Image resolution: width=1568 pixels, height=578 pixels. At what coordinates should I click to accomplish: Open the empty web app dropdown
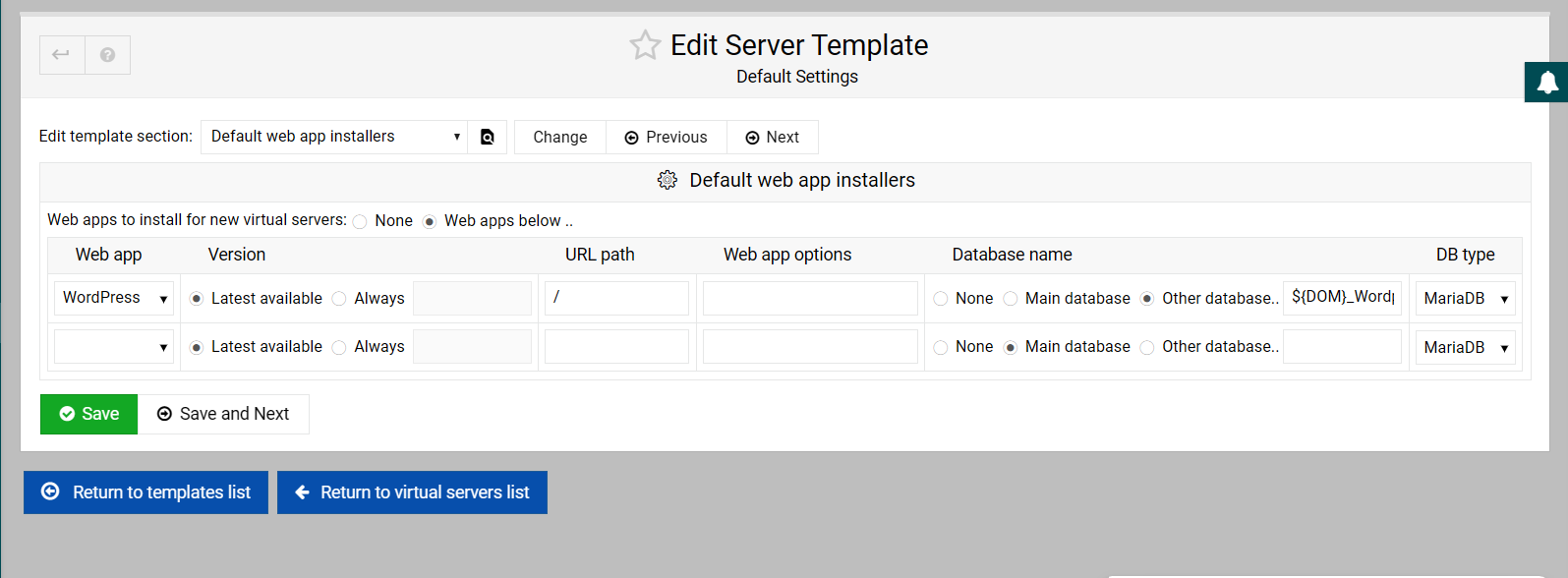(114, 347)
